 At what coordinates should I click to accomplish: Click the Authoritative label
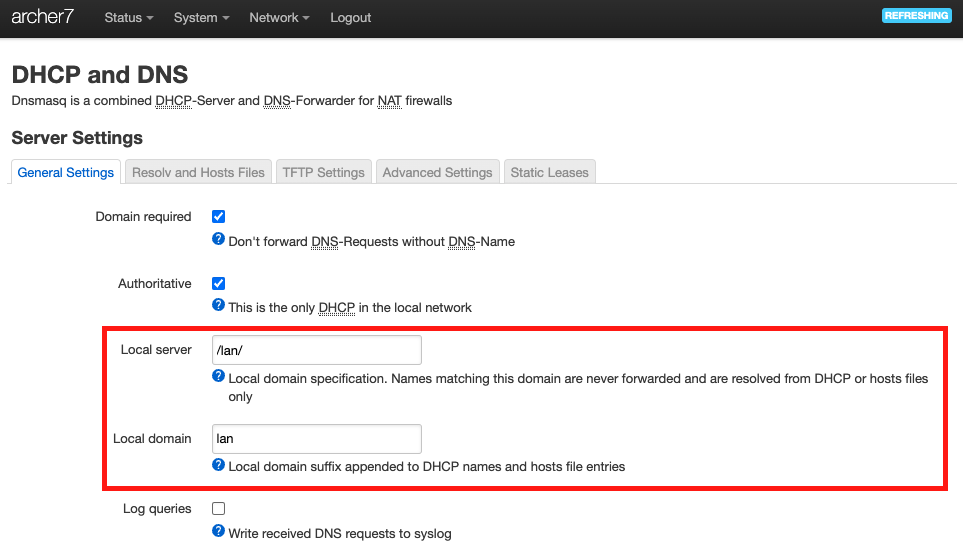click(155, 284)
